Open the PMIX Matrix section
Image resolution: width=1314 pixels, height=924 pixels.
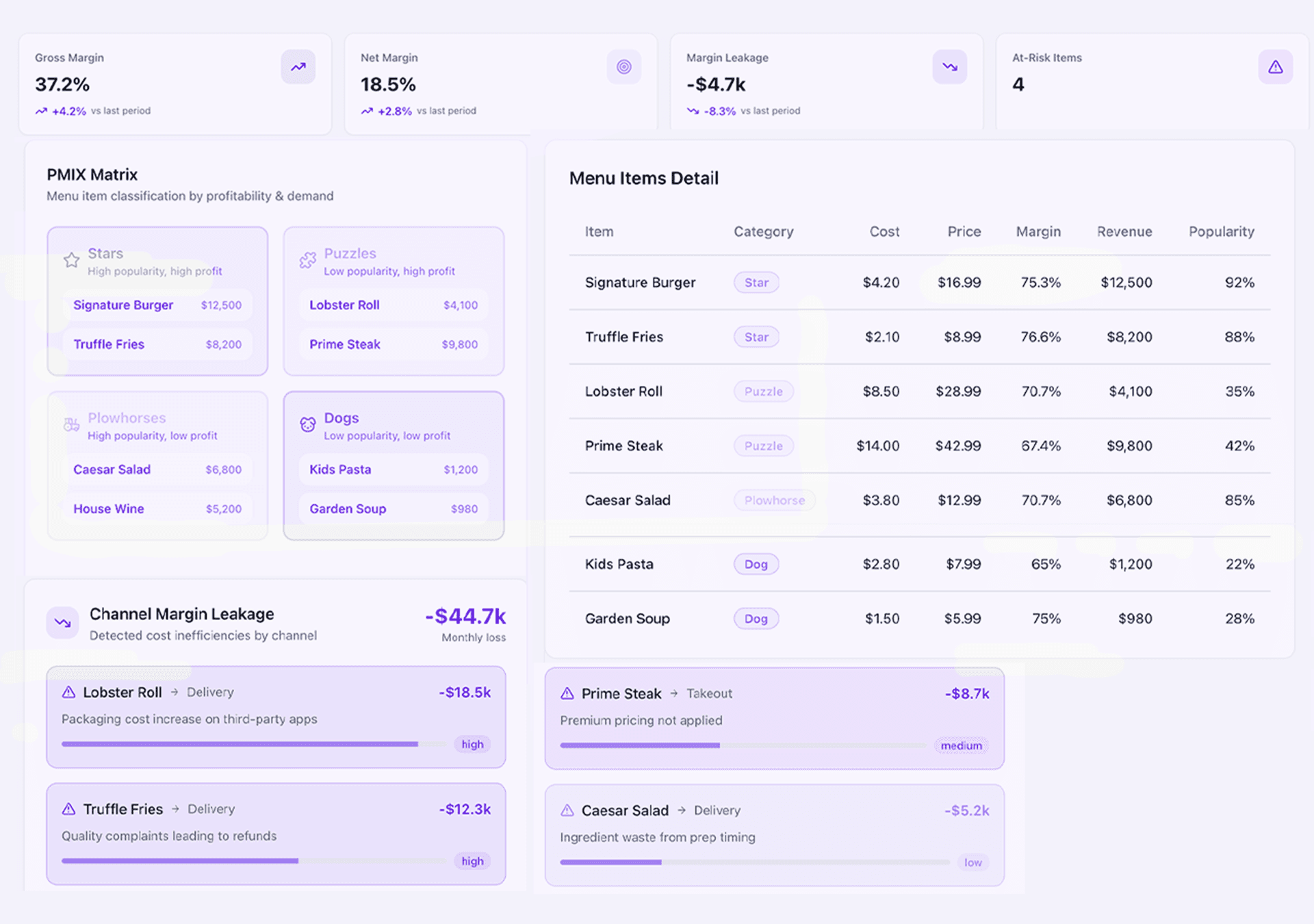coord(92,175)
